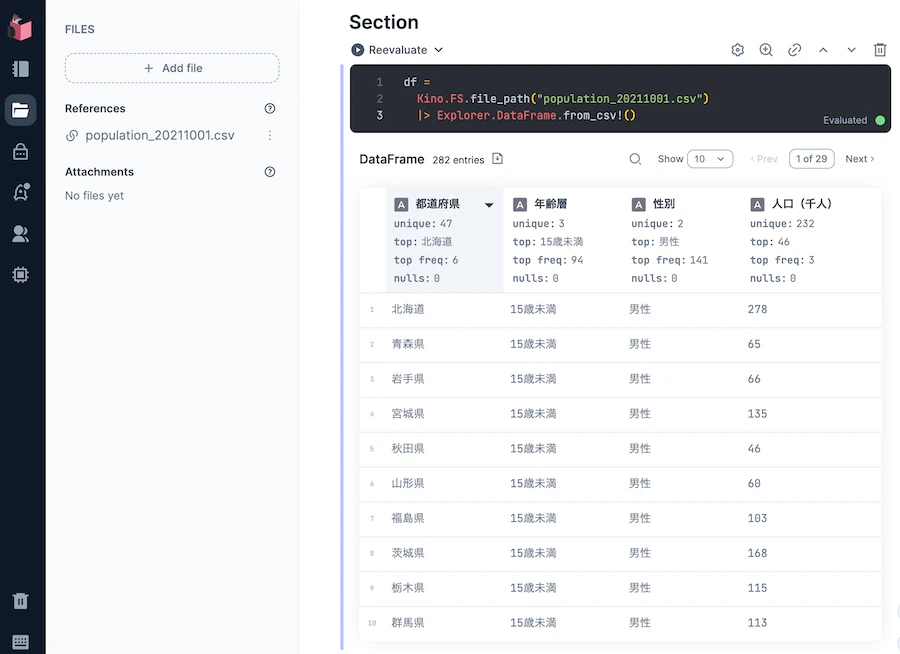Screen dimensions: 900x654
Task: Toggle the Files folder sidebar icon
Action: coord(21,110)
